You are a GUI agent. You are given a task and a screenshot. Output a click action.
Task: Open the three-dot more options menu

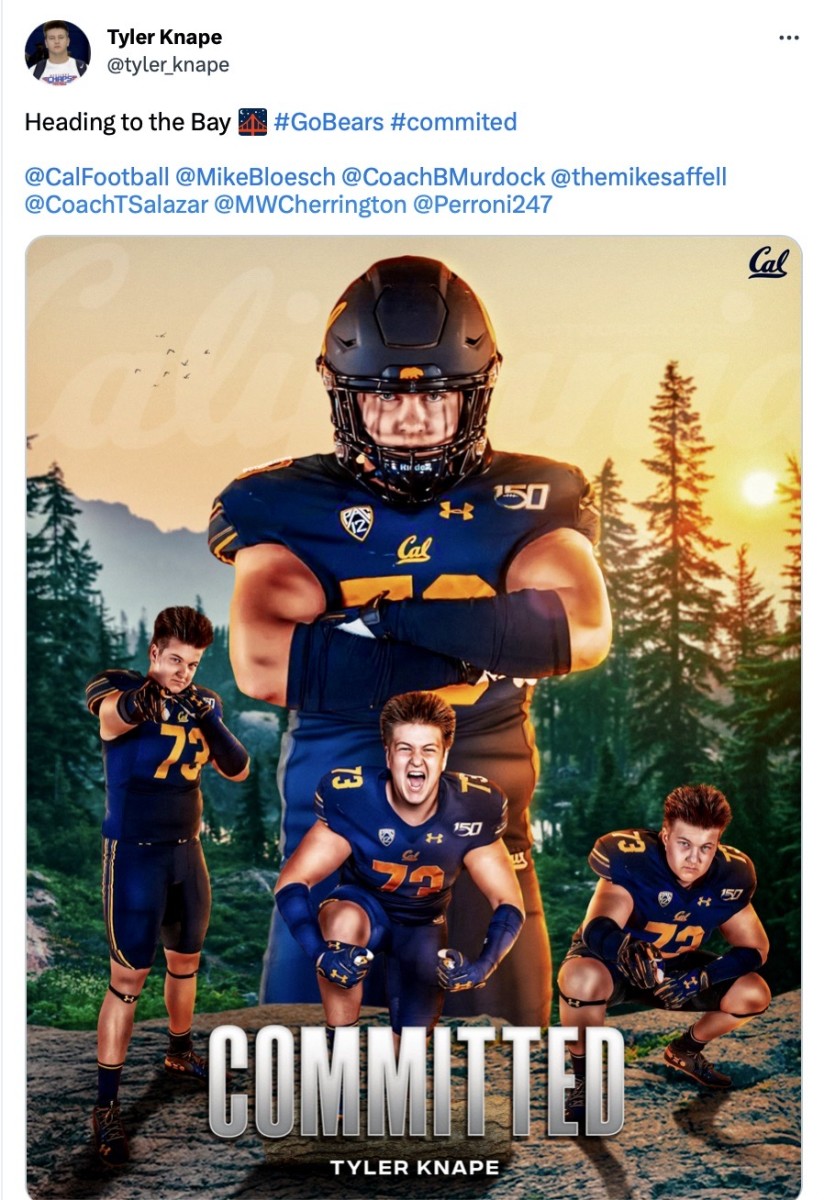(x=789, y=38)
